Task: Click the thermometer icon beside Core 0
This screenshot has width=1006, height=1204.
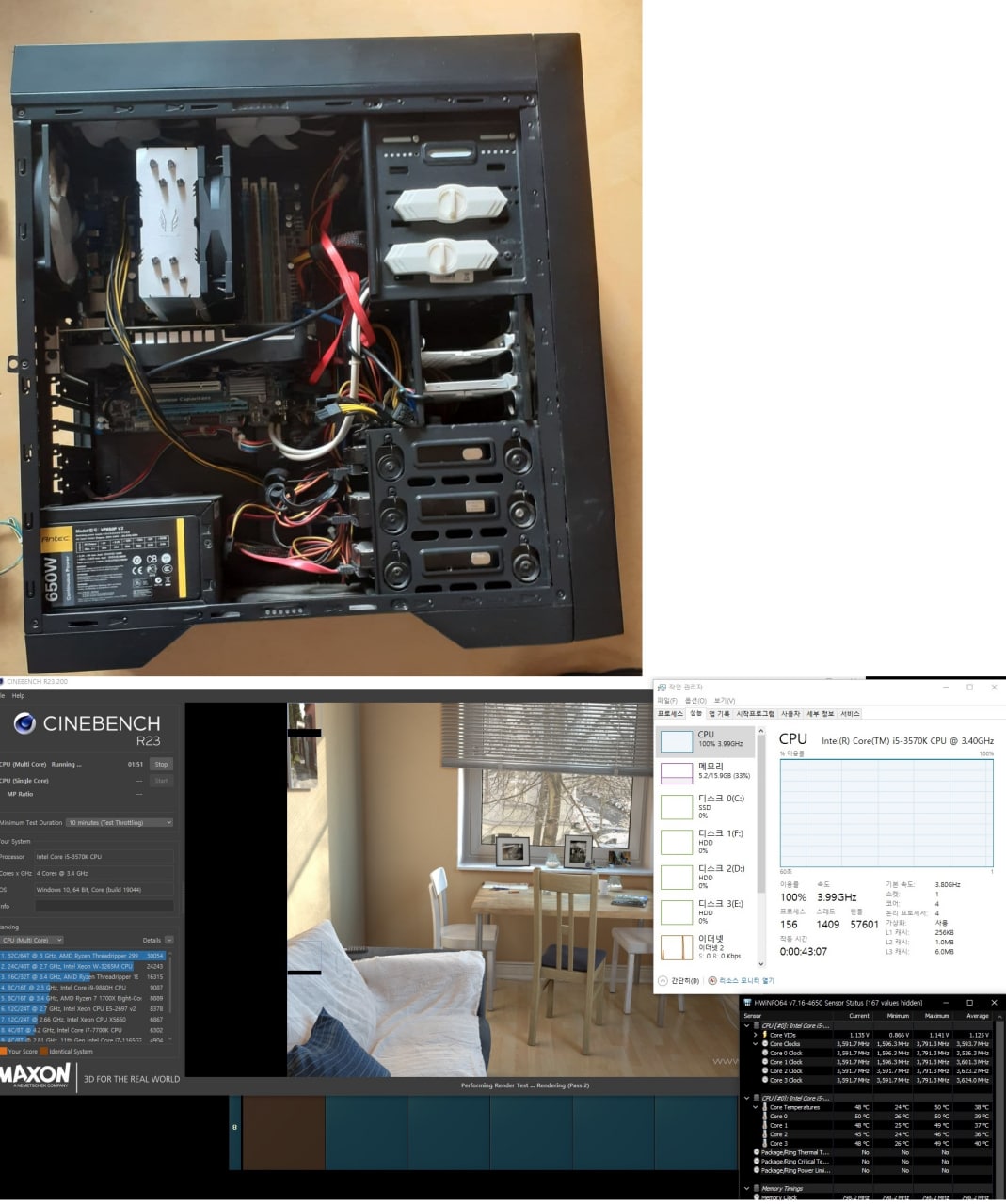Action: click(765, 1117)
